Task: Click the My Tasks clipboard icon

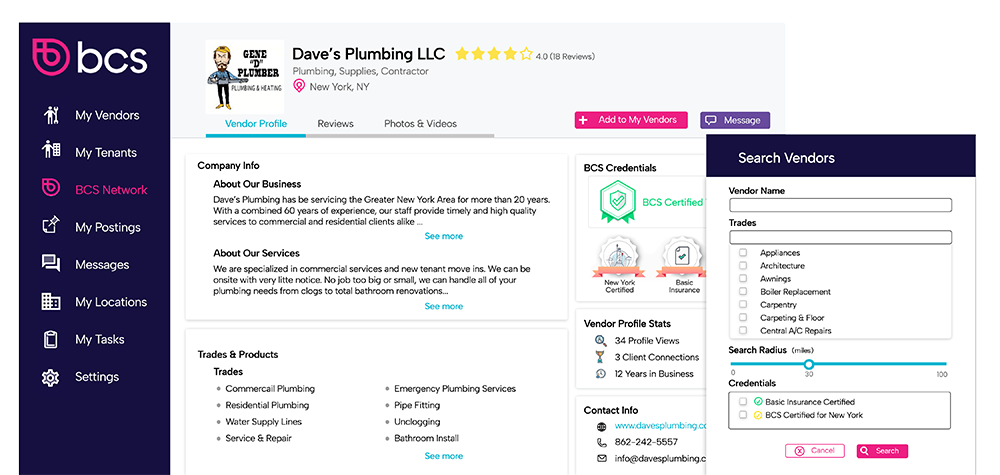Action: point(51,339)
